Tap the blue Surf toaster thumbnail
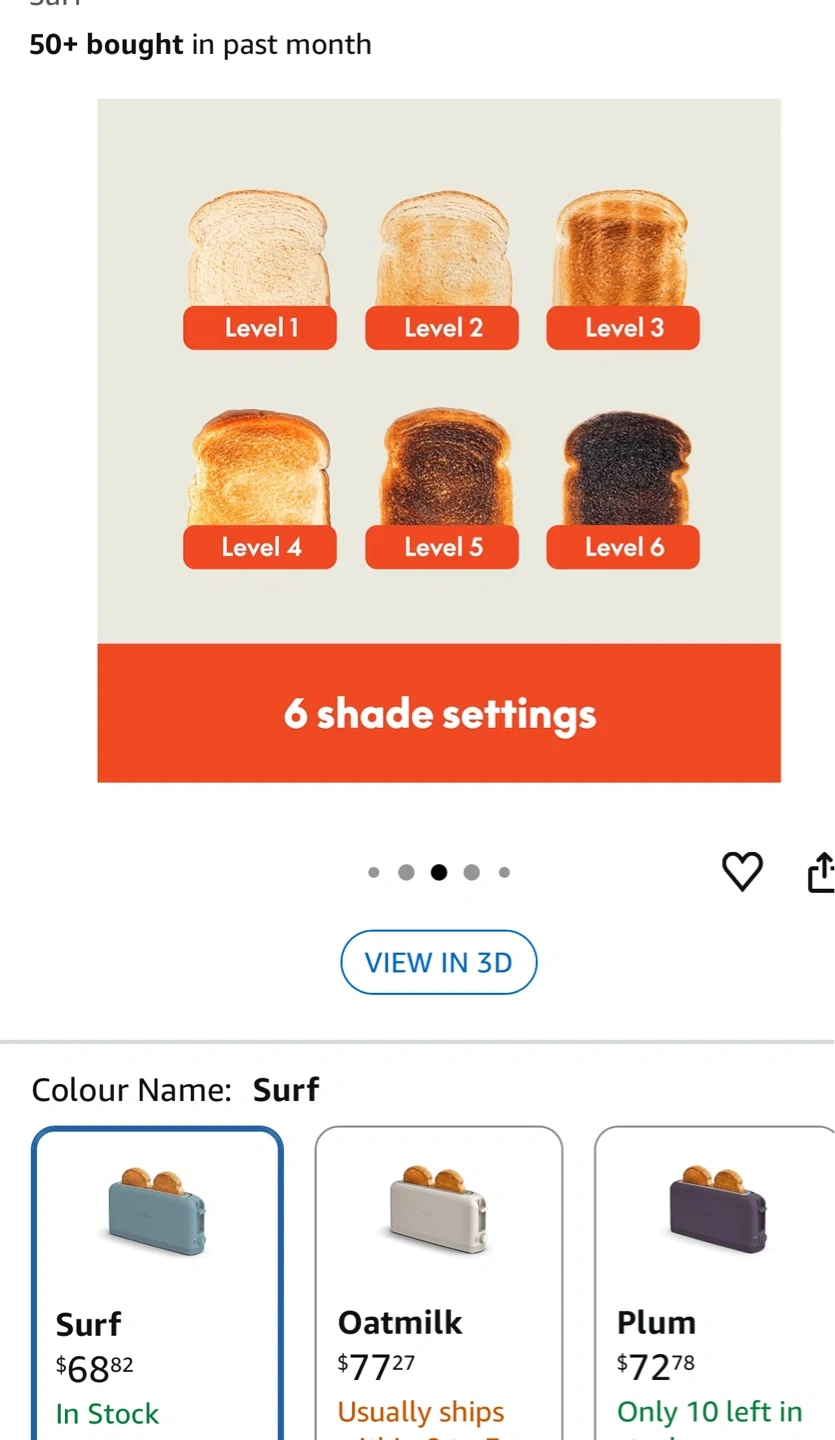This screenshot has width=835, height=1440. [157, 1211]
